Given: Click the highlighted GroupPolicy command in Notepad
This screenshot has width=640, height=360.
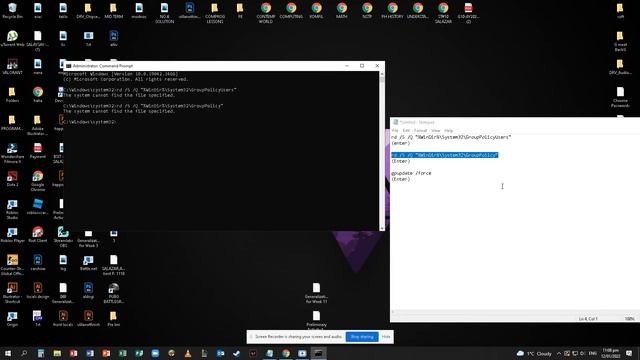Looking at the screenshot, I should pyautogui.click(x=444, y=155).
